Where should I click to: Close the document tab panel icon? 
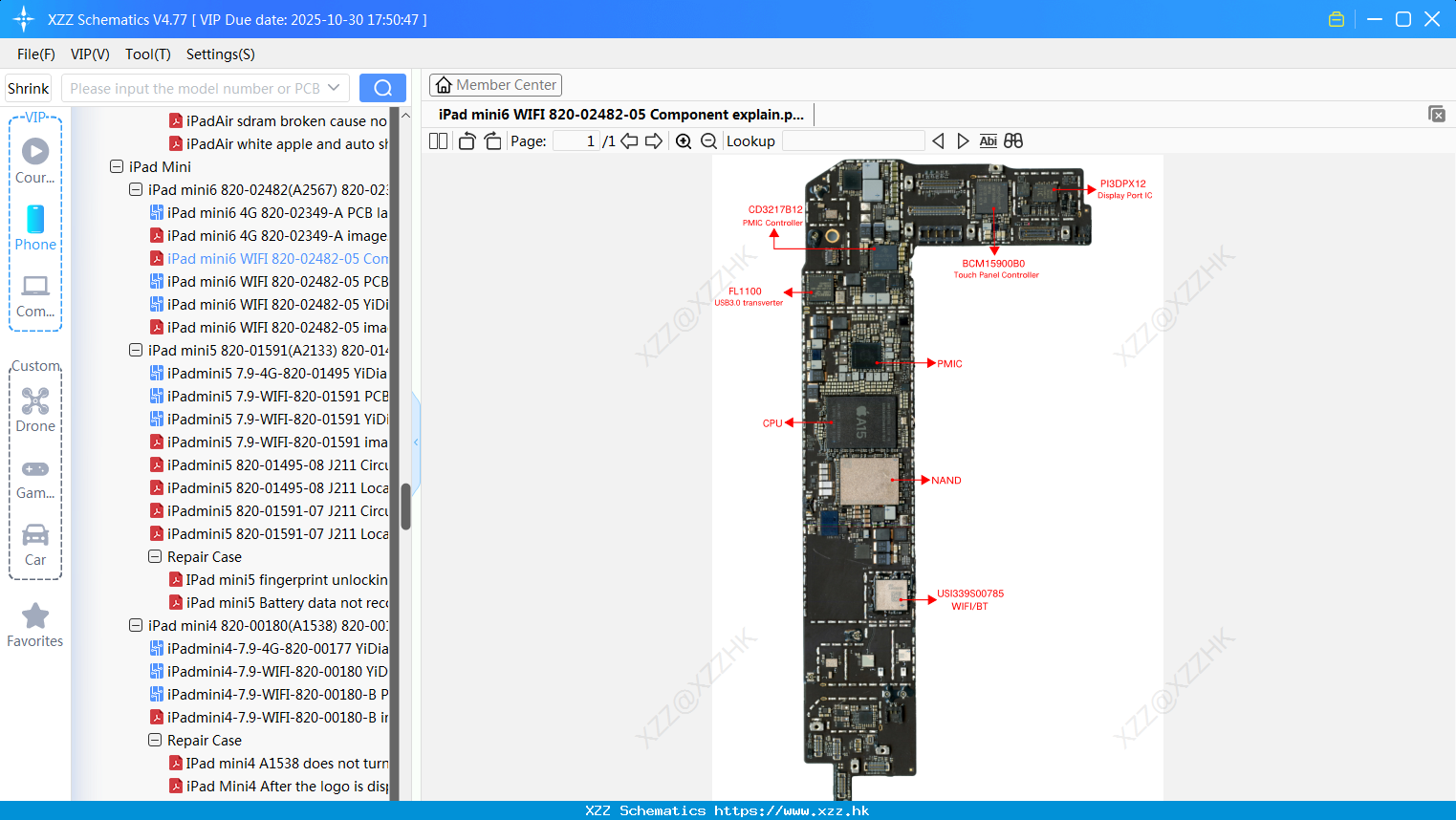point(1436,114)
